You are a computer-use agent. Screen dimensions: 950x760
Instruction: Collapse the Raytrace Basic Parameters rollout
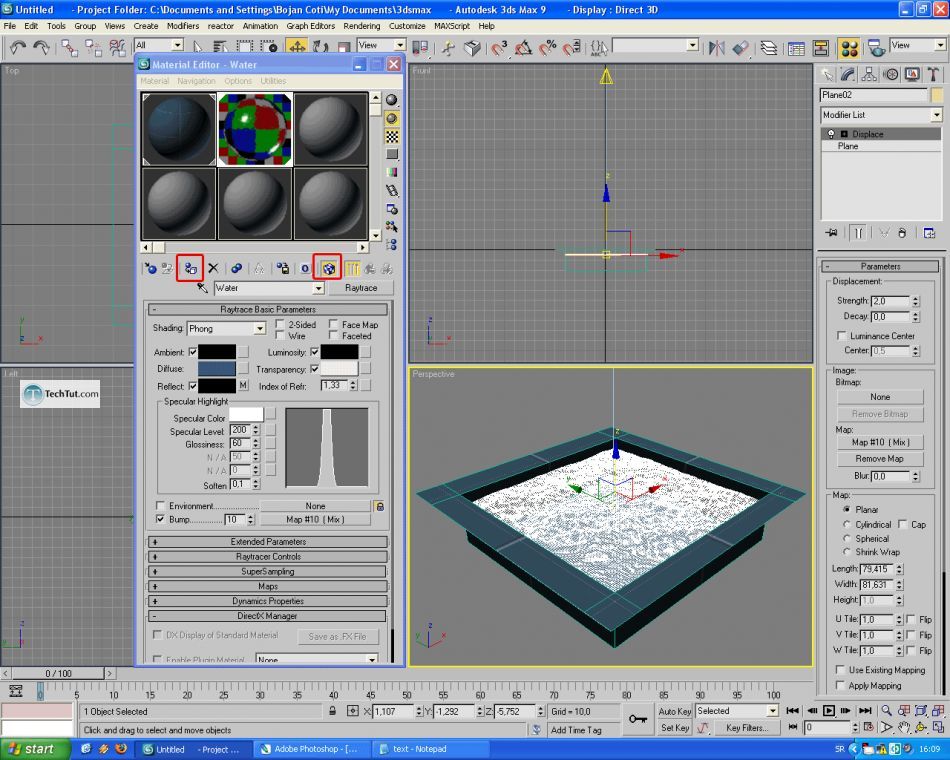tap(268, 309)
